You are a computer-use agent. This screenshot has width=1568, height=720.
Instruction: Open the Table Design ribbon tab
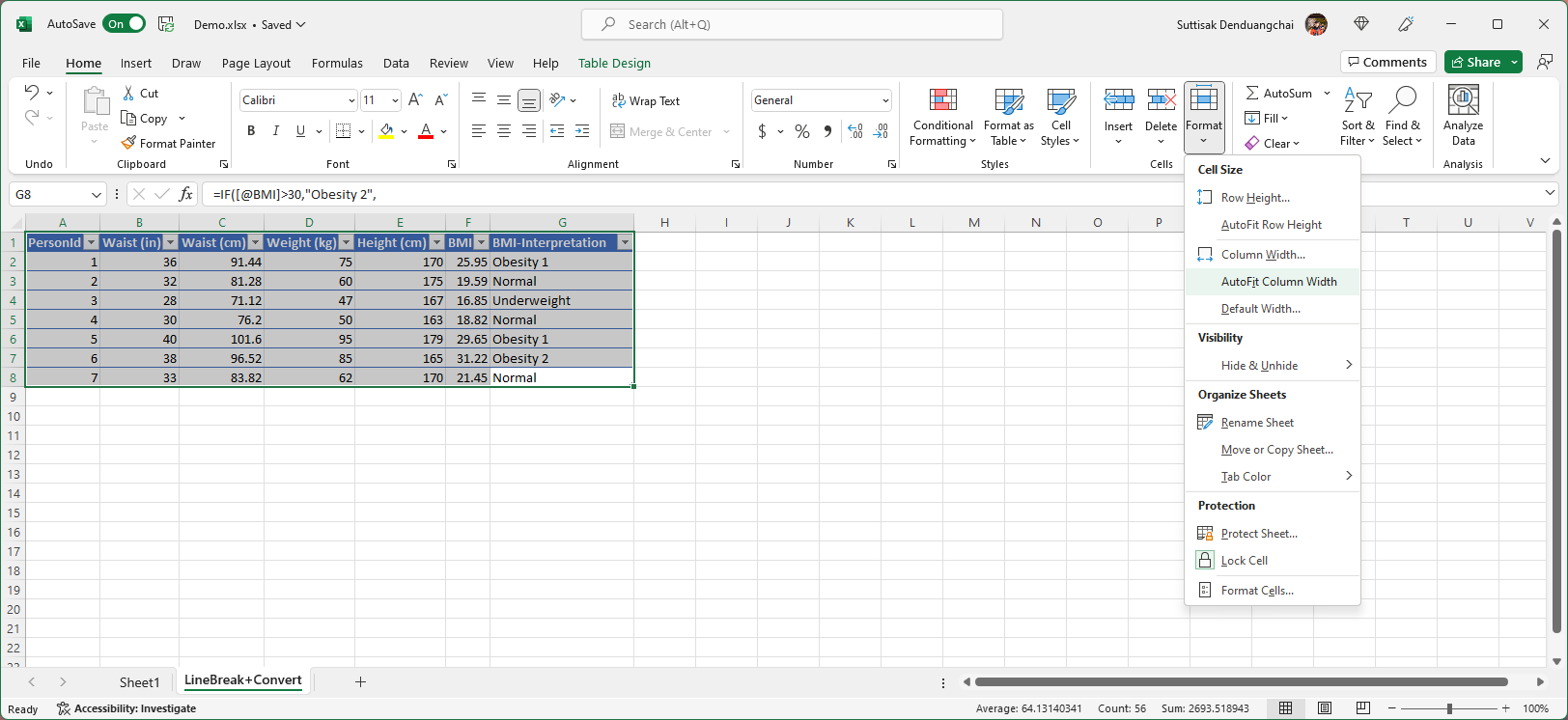click(614, 63)
